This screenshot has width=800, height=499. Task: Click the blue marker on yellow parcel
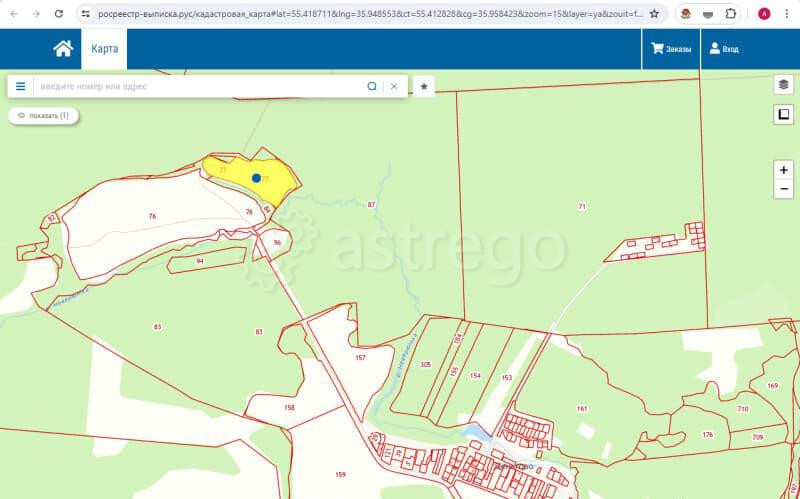click(x=257, y=178)
